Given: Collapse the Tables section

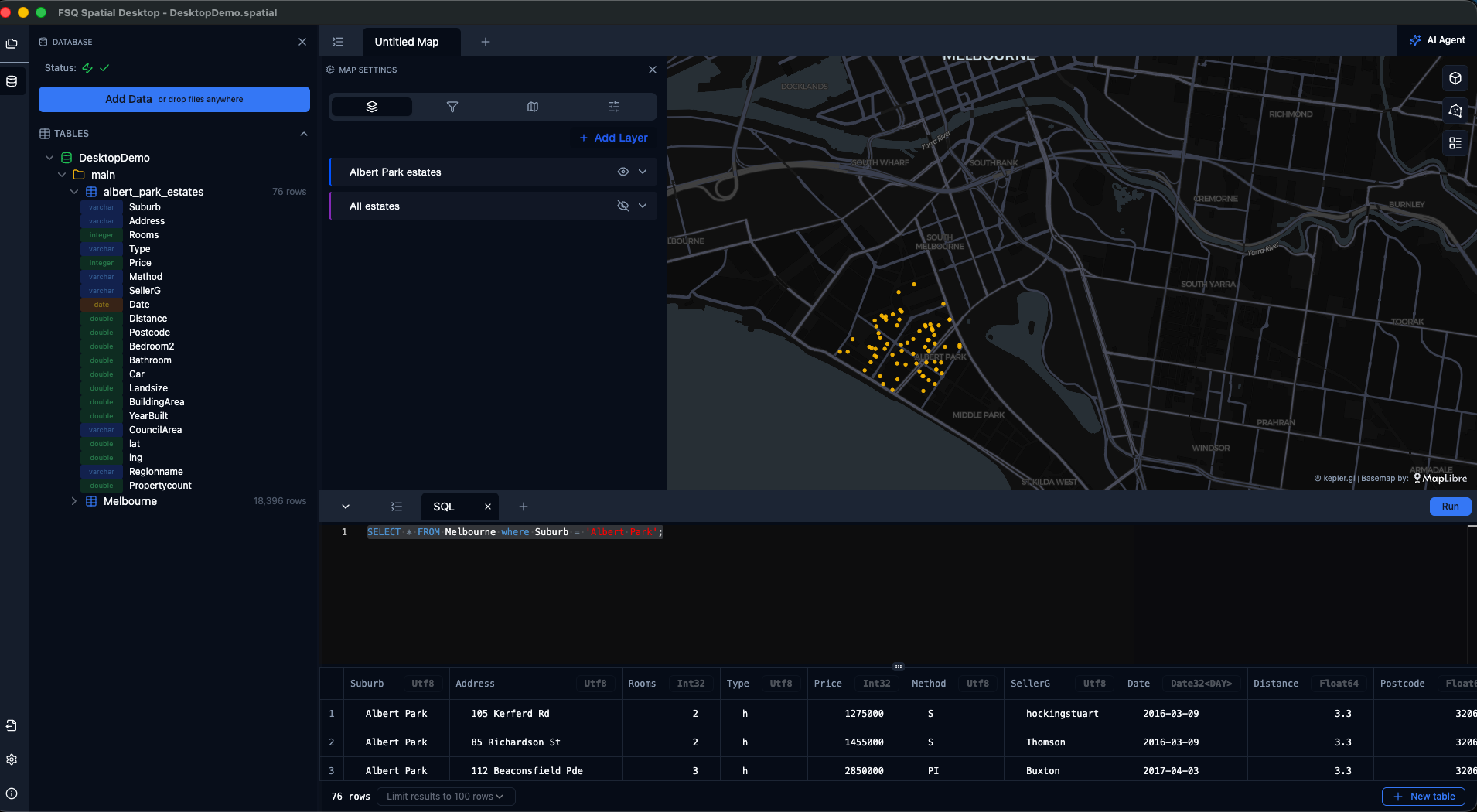Looking at the screenshot, I should [304, 134].
